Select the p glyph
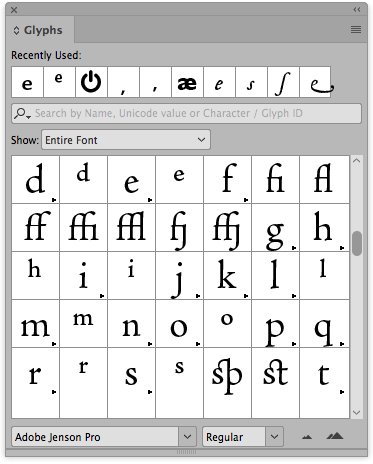This screenshot has width=373, height=464. coord(275,323)
